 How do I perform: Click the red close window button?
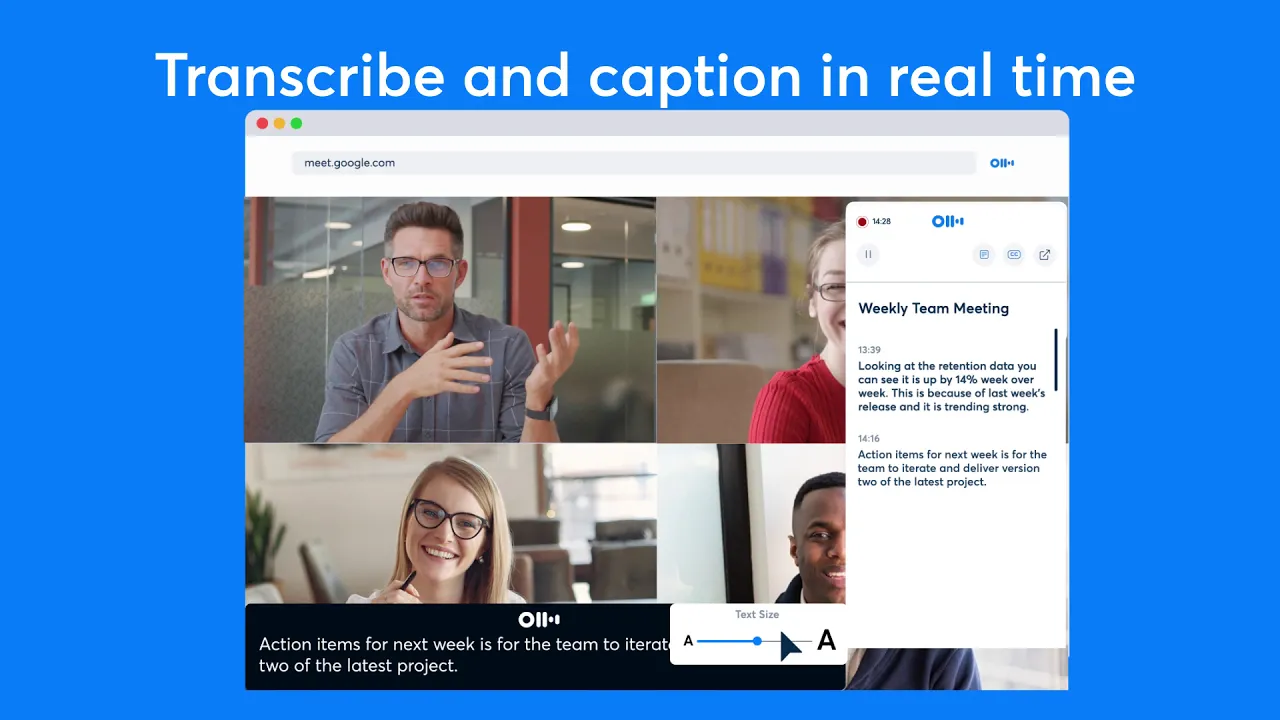tap(262, 123)
